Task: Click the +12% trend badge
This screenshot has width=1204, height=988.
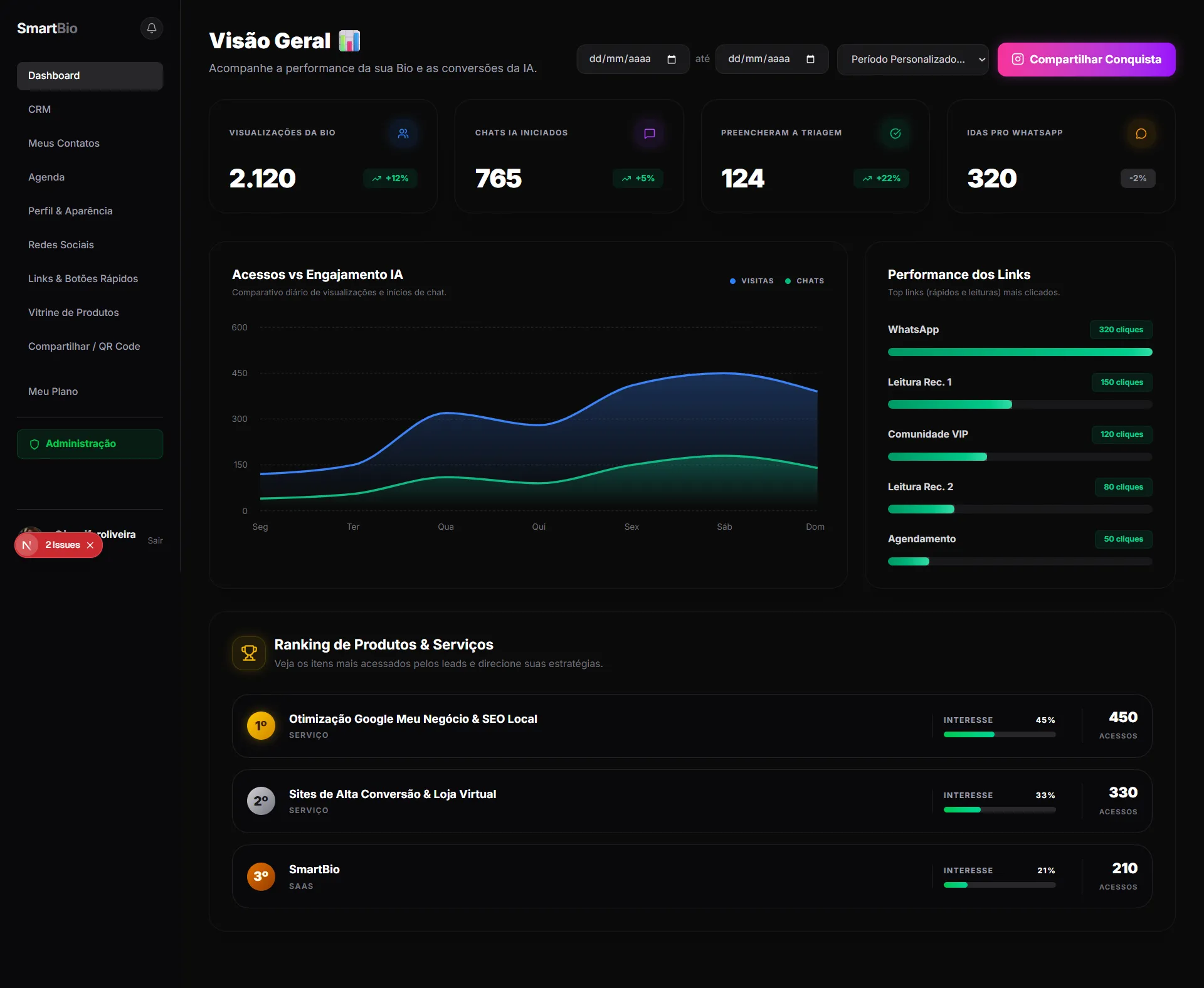Action: pos(390,179)
